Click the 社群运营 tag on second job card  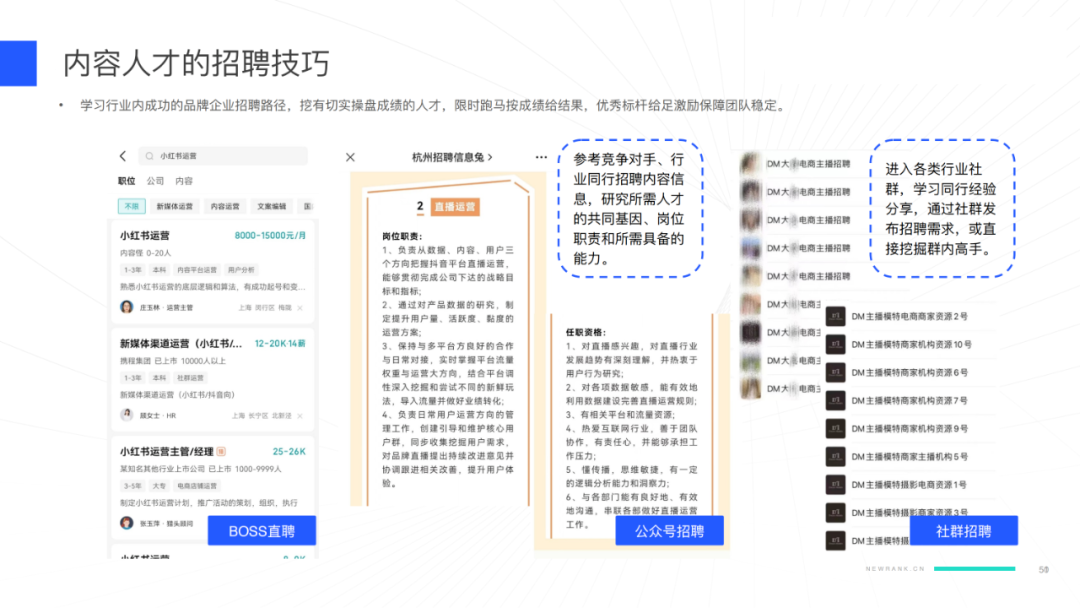(x=190, y=378)
